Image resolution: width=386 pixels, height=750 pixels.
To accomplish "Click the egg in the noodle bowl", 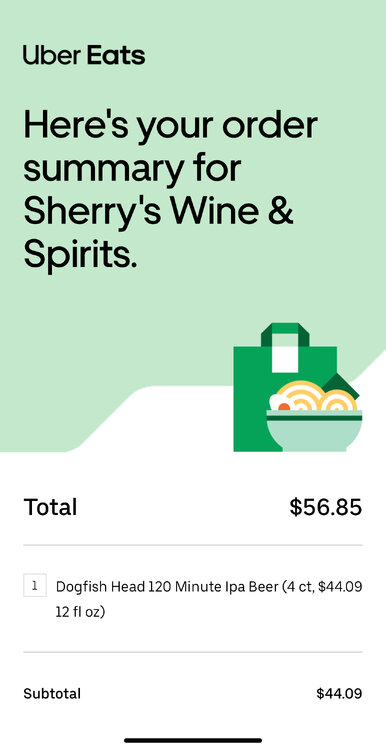I will (281, 403).
